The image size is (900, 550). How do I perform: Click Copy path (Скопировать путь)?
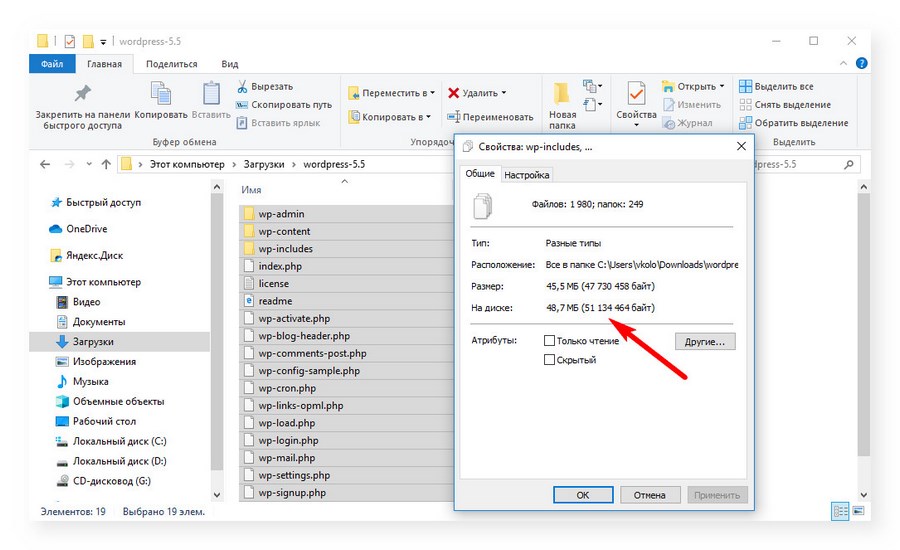[x=284, y=104]
